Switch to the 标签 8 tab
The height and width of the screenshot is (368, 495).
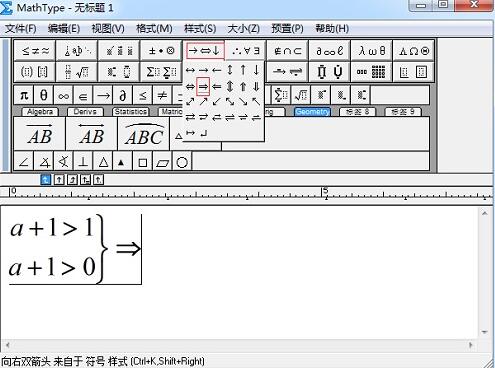tap(357, 112)
